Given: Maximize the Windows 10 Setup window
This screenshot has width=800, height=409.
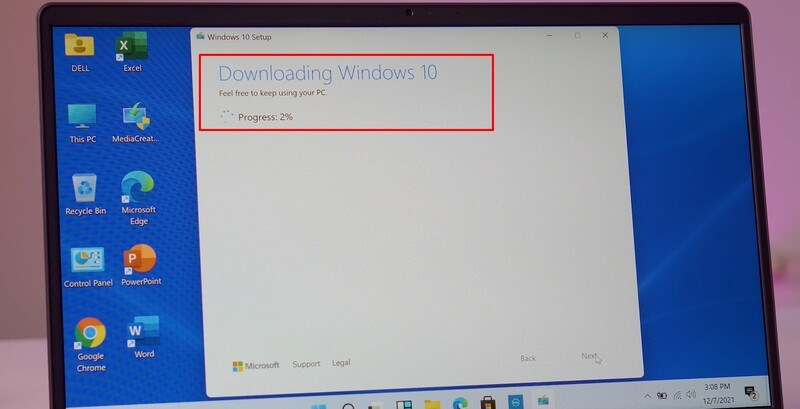Looking at the screenshot, I should coord(577,35).
